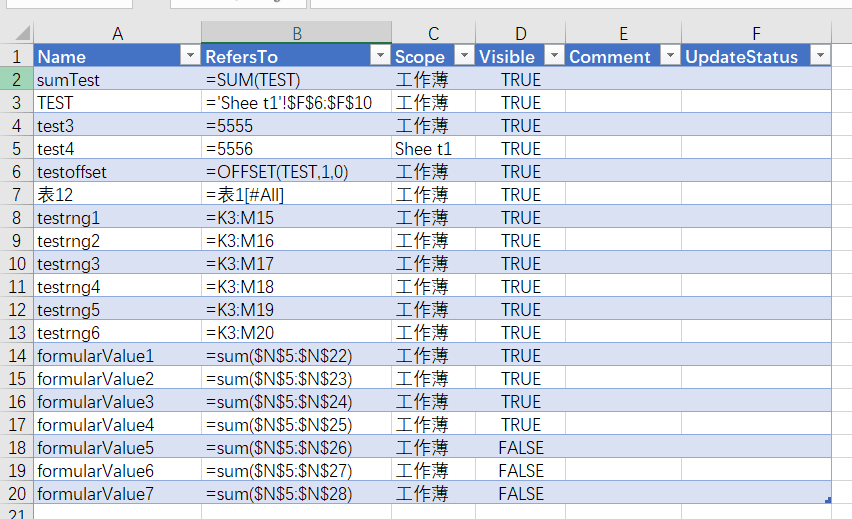Select the cell containing =SUM(TEST)
Image resolution: width=852 pixels, height=519 pixels.
tap(297, 79)
